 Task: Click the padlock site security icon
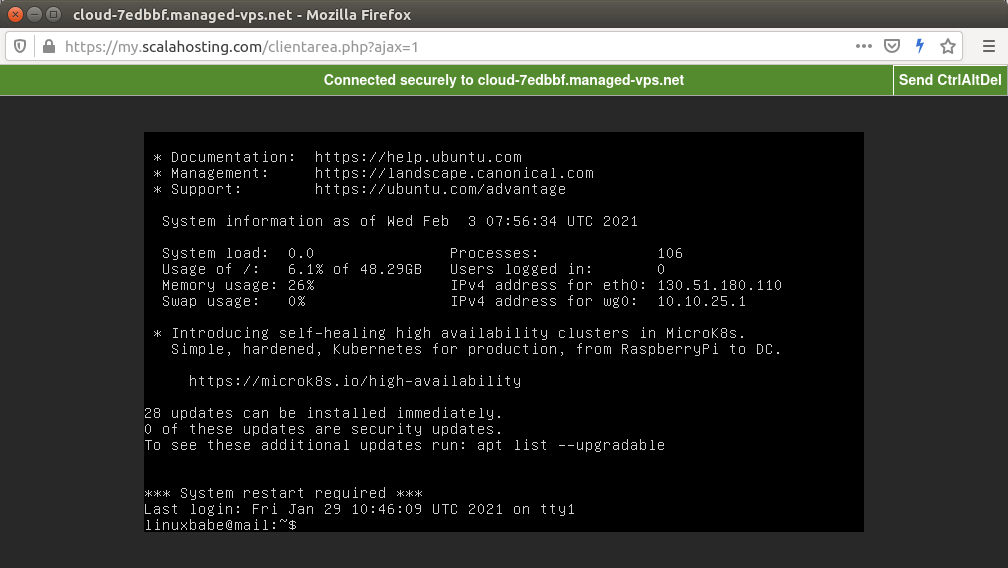[x=48, y=47]
